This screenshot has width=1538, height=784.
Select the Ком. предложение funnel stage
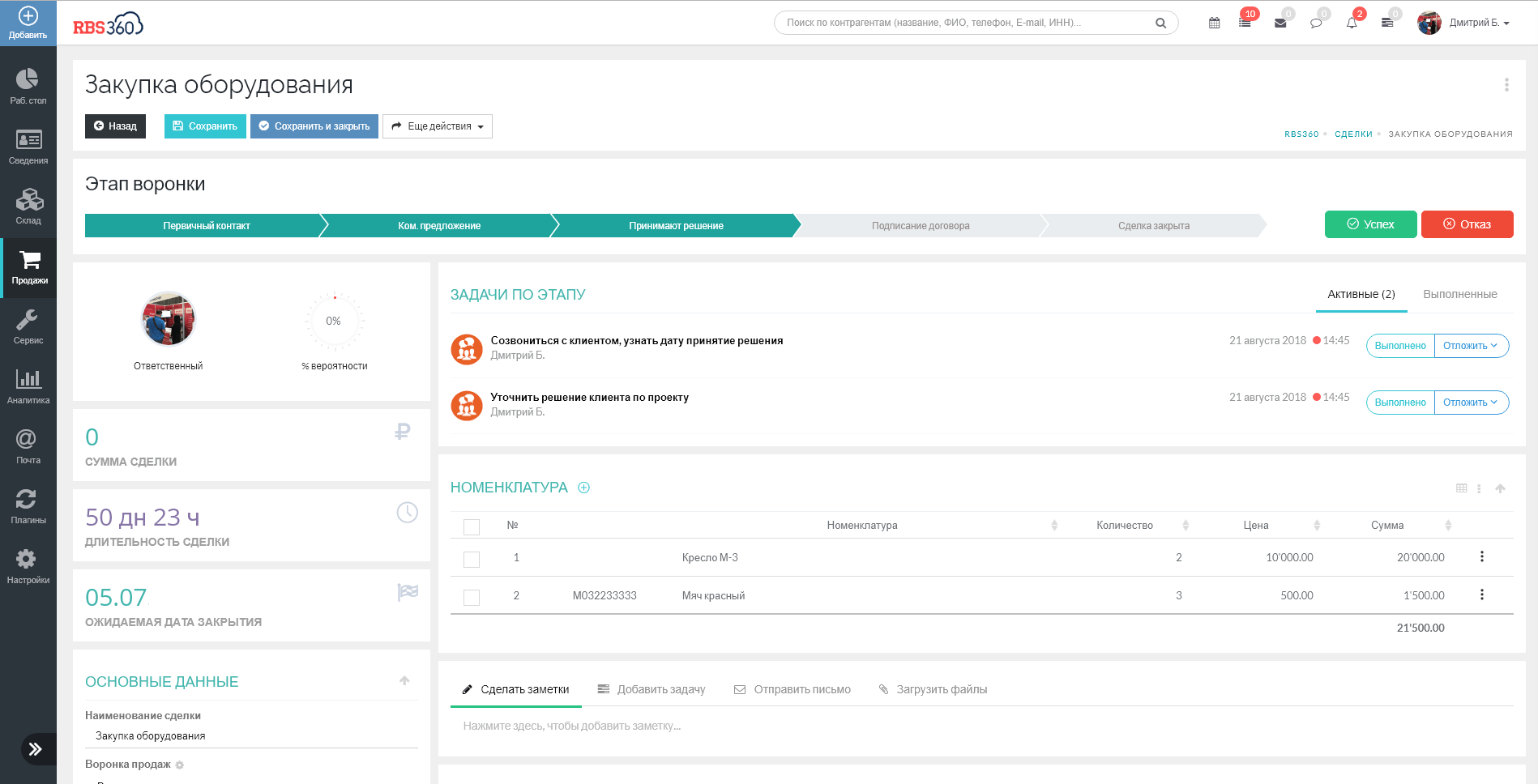pos(439,226)
